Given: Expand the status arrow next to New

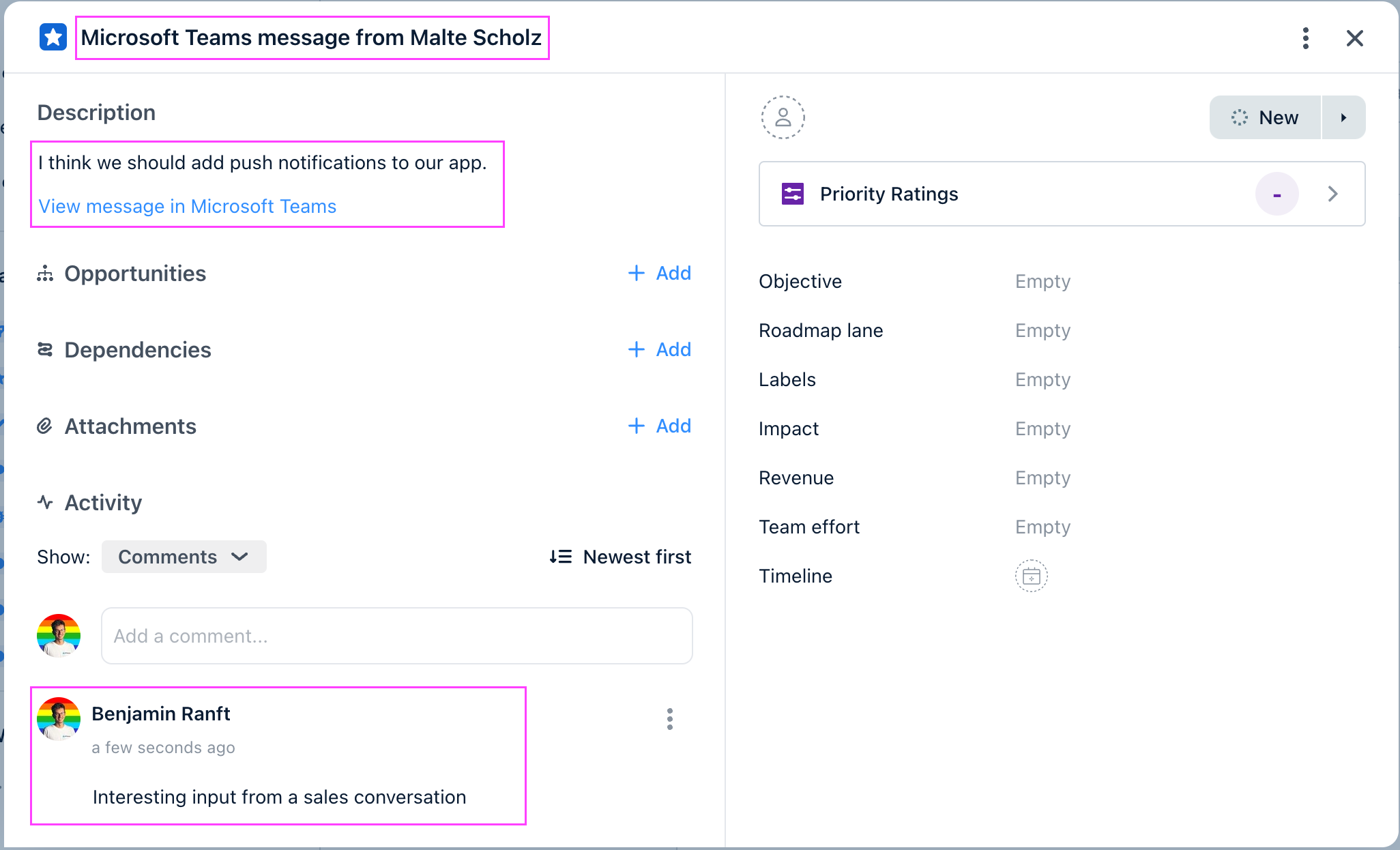Looking at the screenshot, I should pos(1344,117).
